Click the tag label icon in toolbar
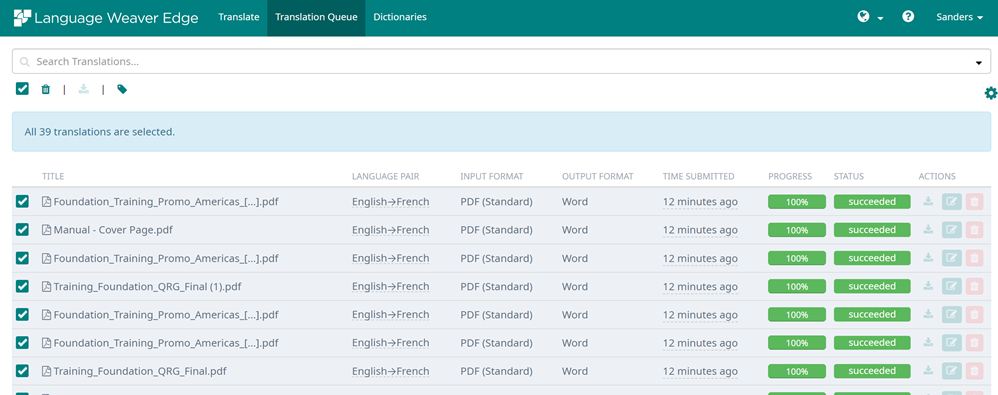The width and height of the screenshot is (998, 395). (122, 90)
